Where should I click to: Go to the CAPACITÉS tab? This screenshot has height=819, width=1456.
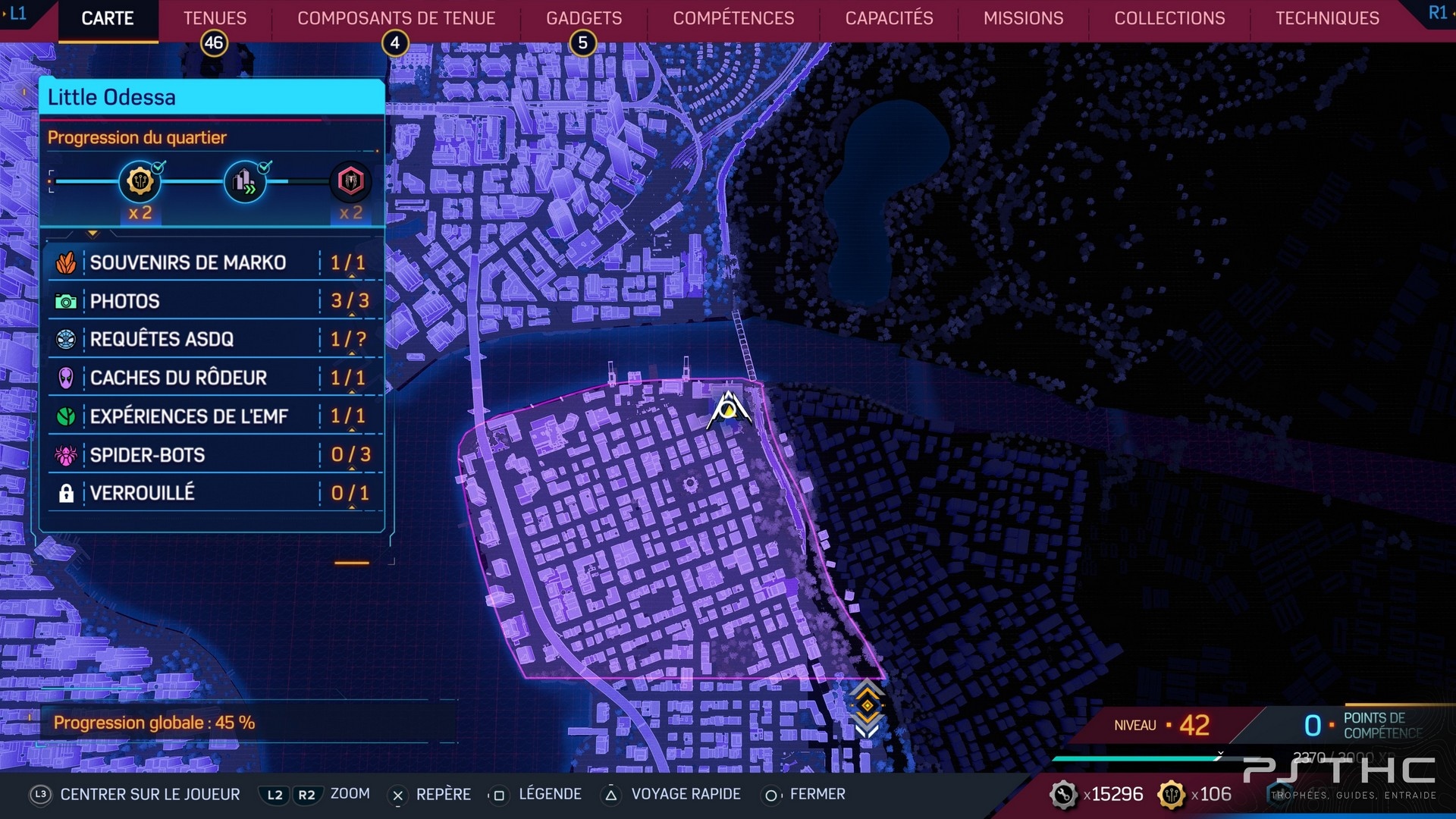pos(889,18)
